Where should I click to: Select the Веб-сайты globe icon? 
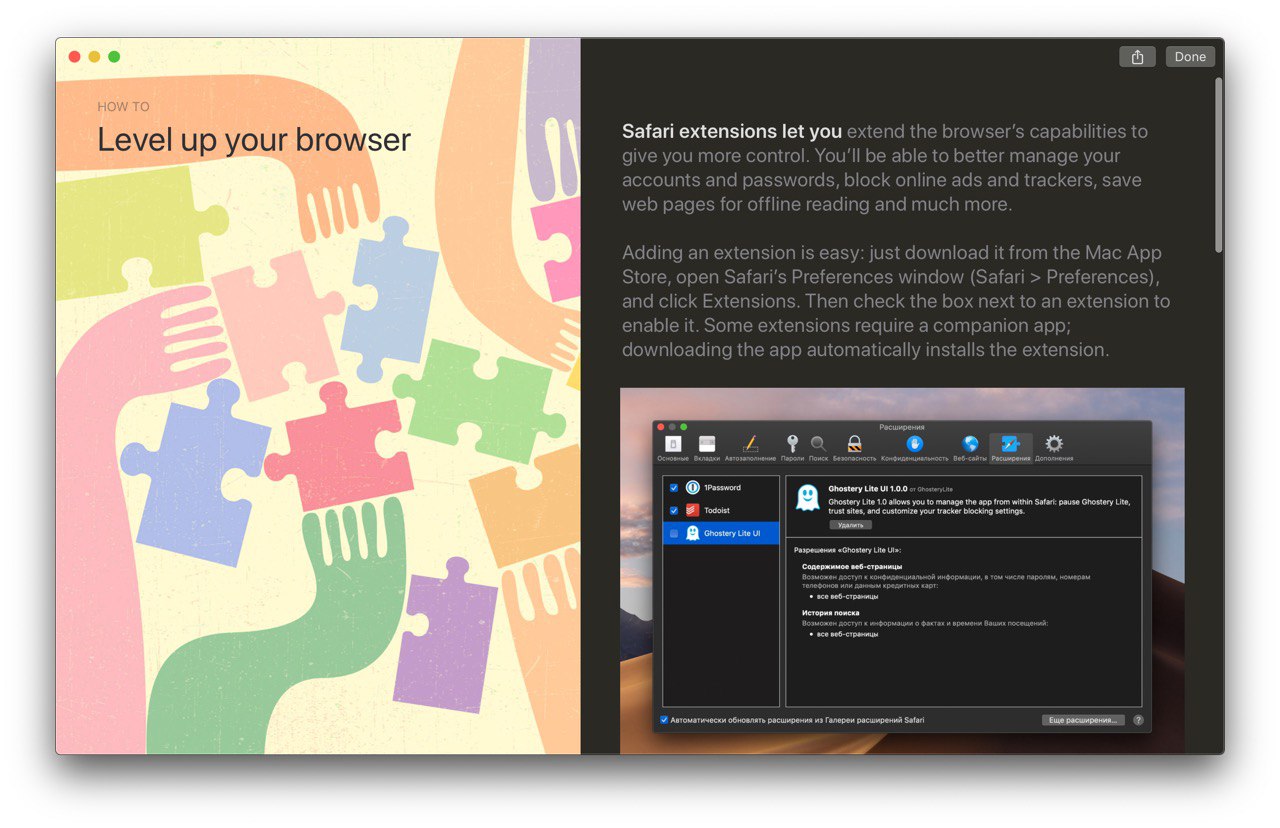970,443
